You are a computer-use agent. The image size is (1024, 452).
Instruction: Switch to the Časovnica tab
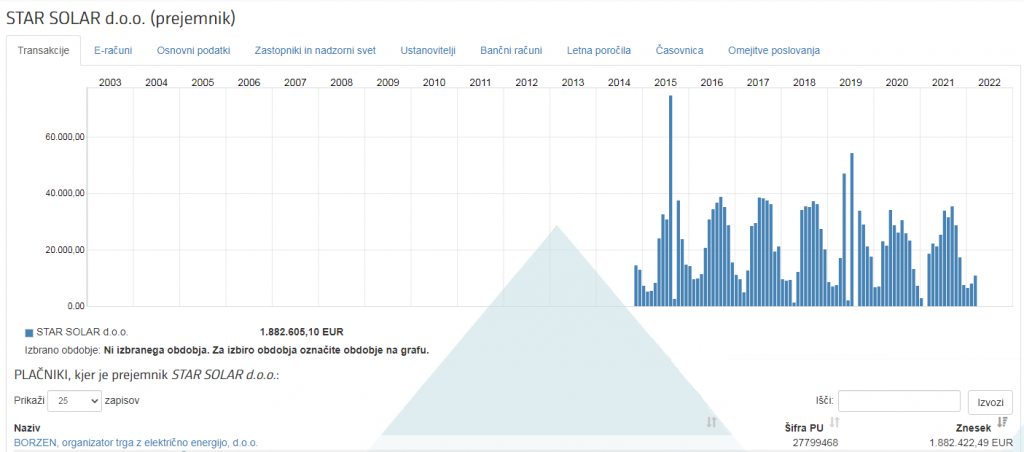click(x=680, y=50)
